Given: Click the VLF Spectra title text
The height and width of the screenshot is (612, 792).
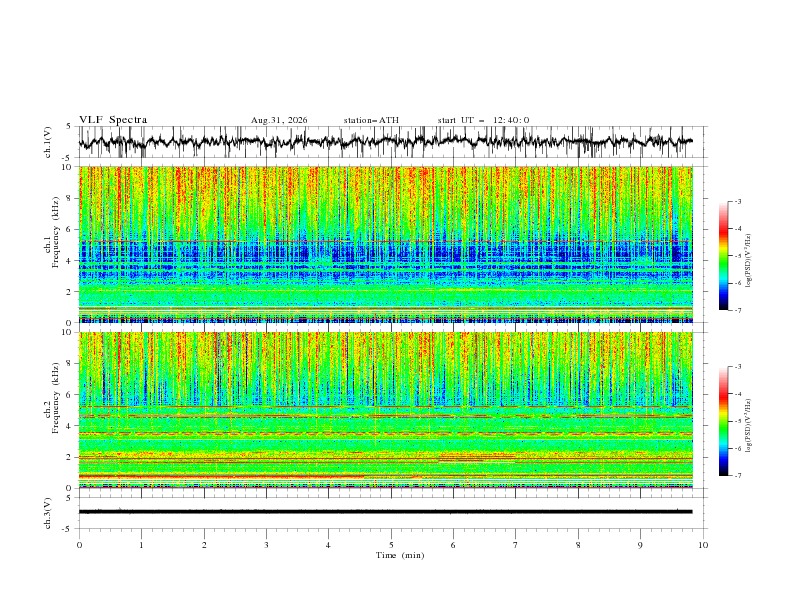Looking at the screenshot, I should (113, 120).
